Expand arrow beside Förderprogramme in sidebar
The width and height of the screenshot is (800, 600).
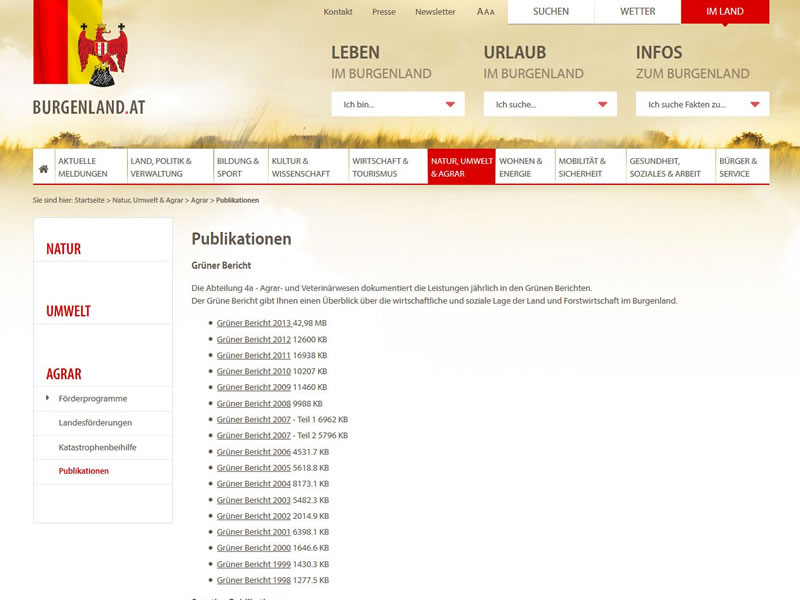click(47, 398)
